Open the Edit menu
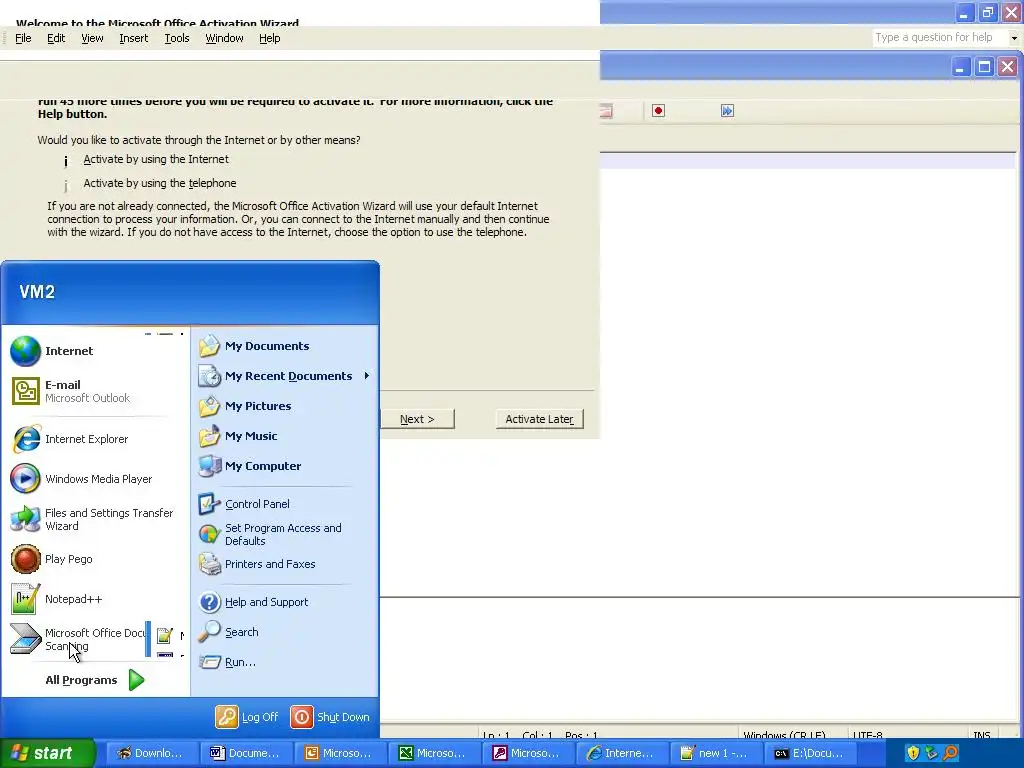Screen dimensions: 1024x768 click(x=56, y=39)
